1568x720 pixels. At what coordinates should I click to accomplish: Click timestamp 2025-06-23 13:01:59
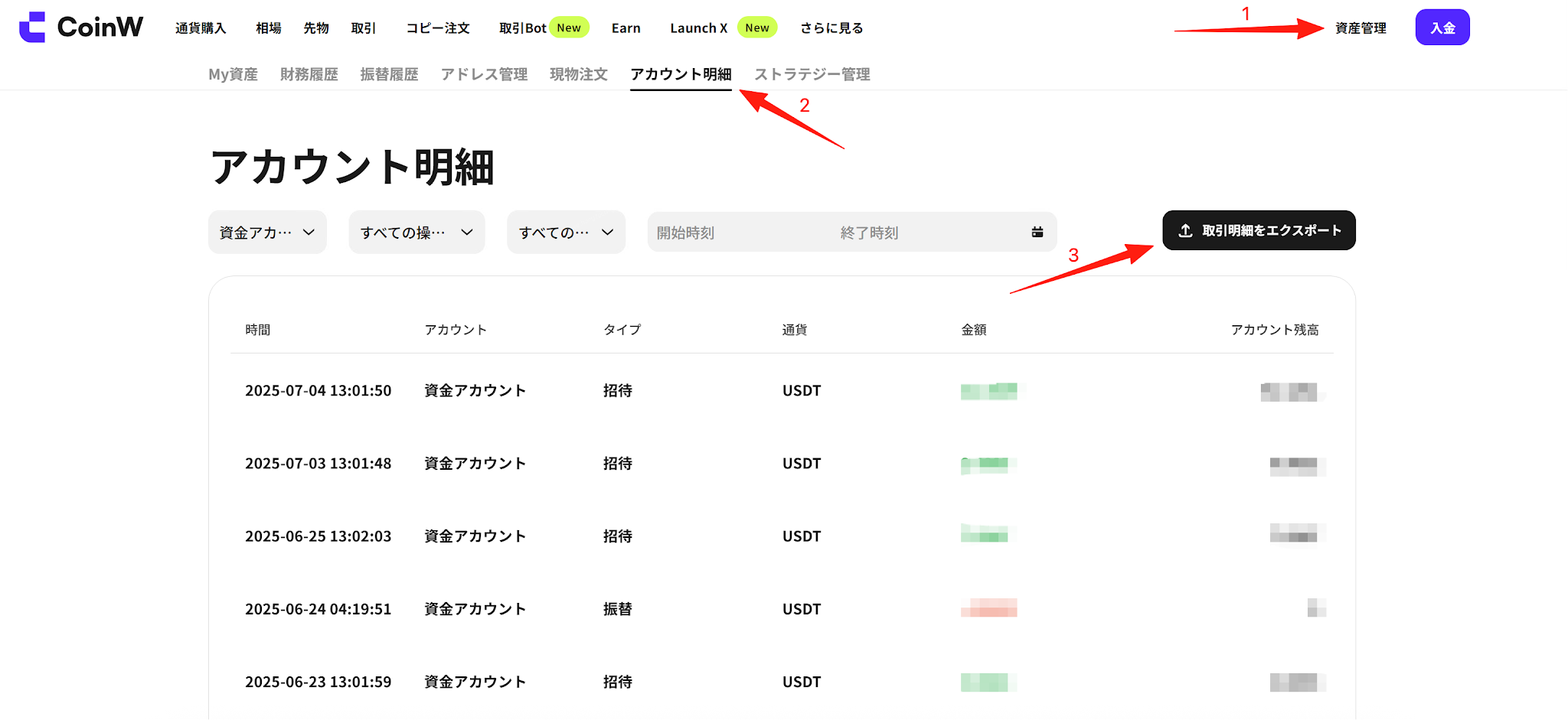[x=318, y=682]
